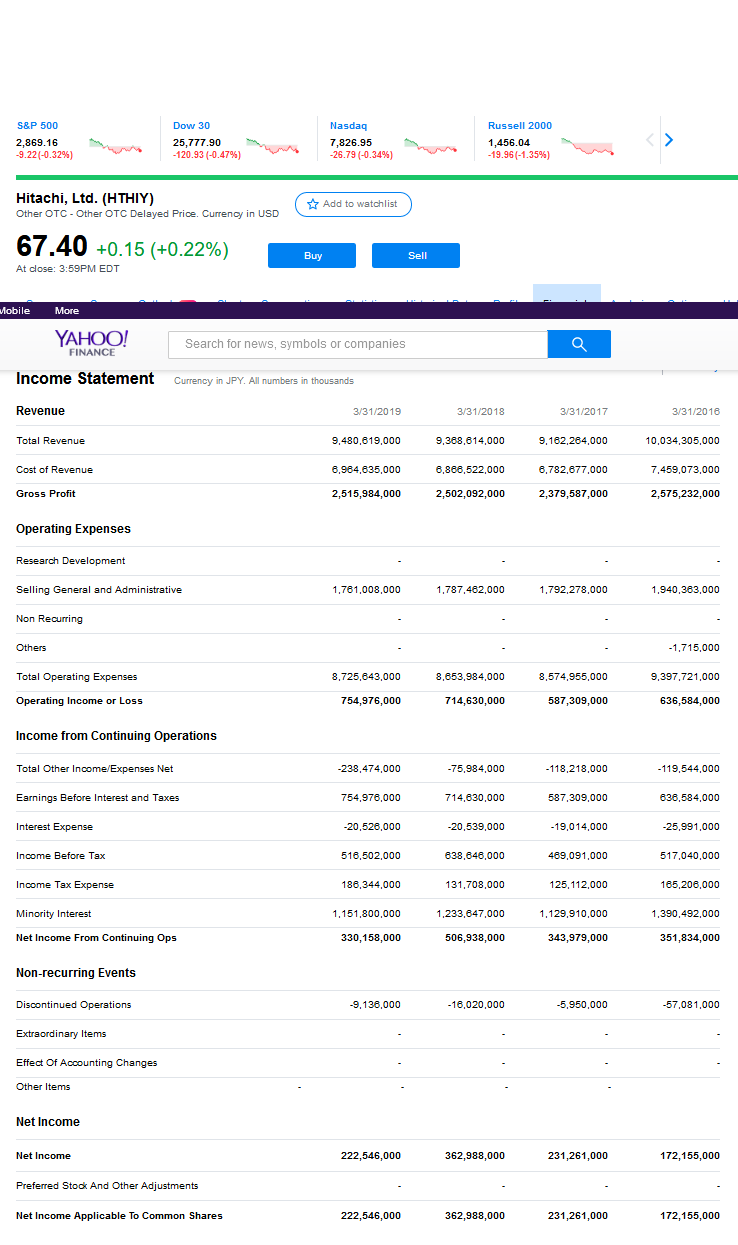Click the Buy button
Image resolution: width=738 pixels, height=1245 pixels.
pyautogui.click(x=312, y=256)
